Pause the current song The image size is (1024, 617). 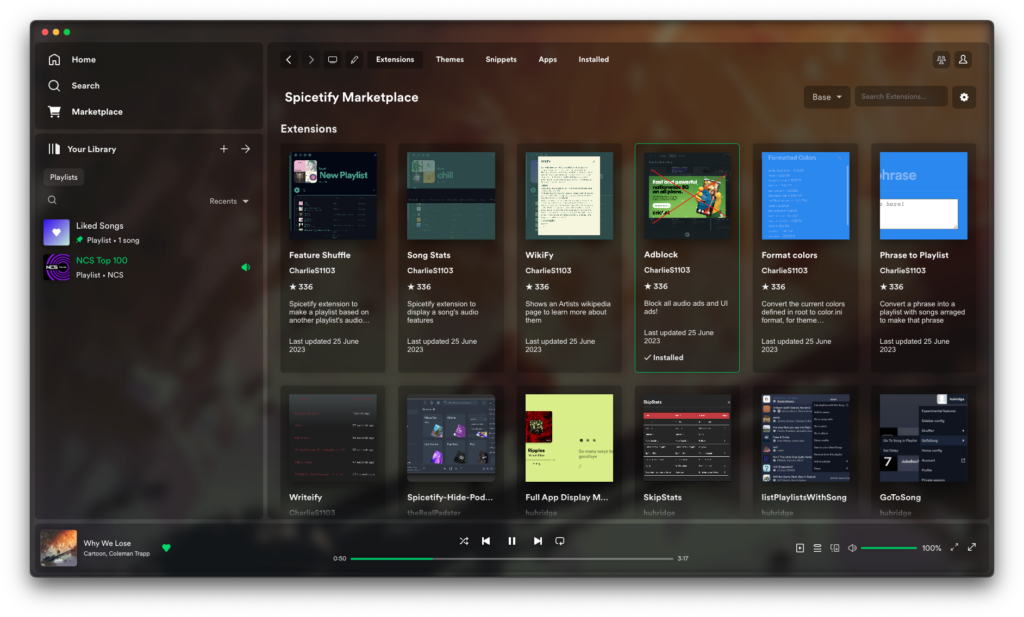coord(512,541)
